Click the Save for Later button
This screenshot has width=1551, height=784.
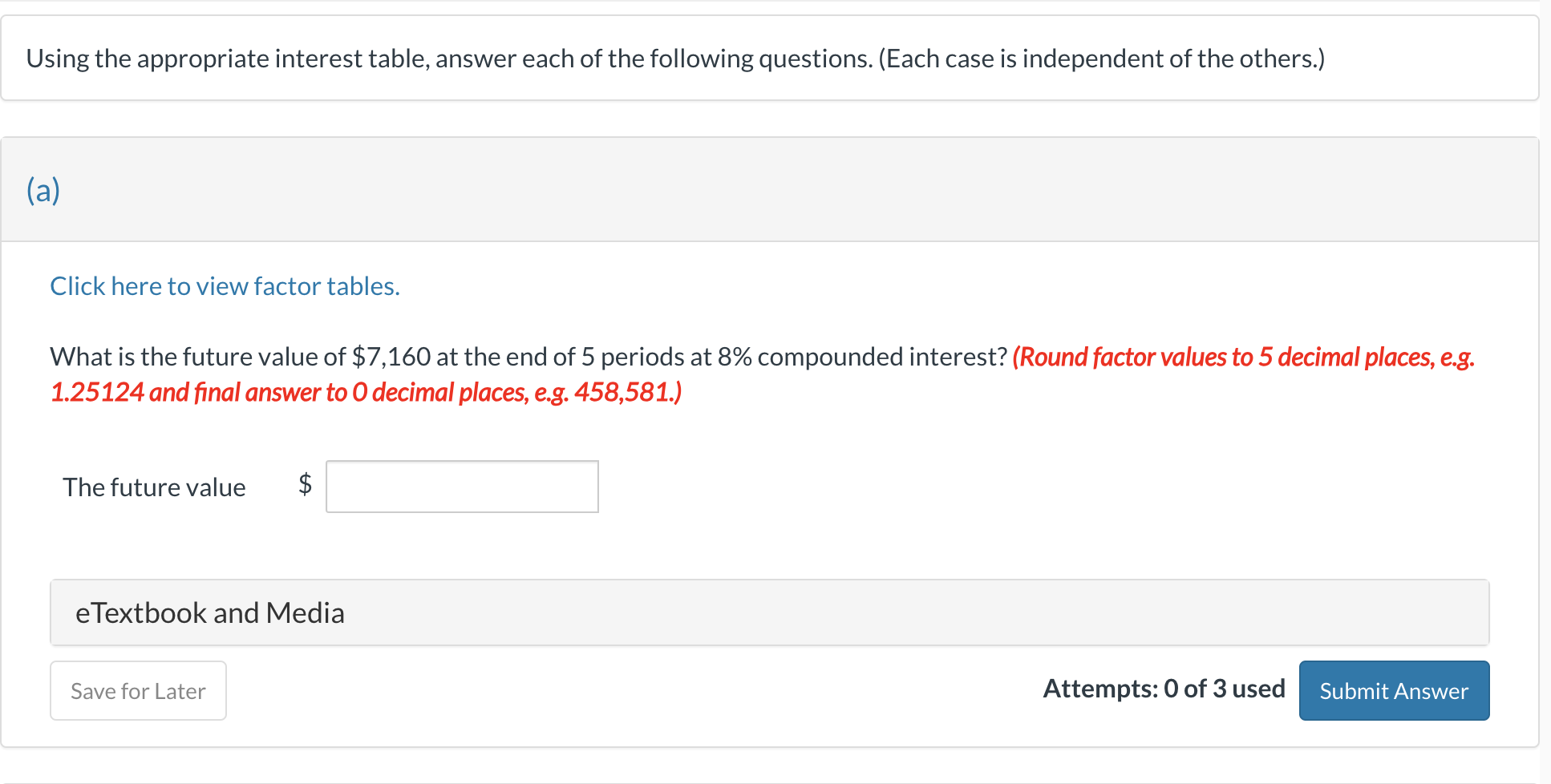(137, 690)
